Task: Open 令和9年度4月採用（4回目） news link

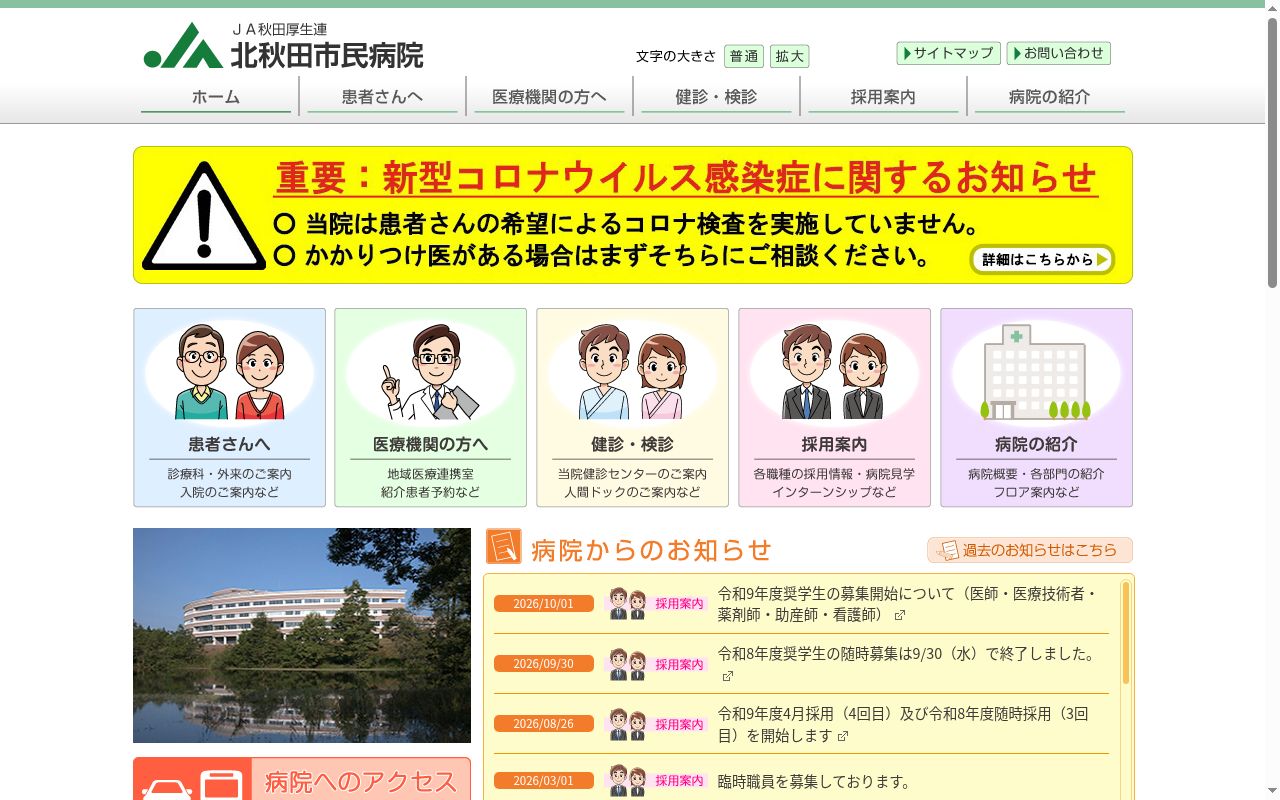Action: [x=903, y=724]
